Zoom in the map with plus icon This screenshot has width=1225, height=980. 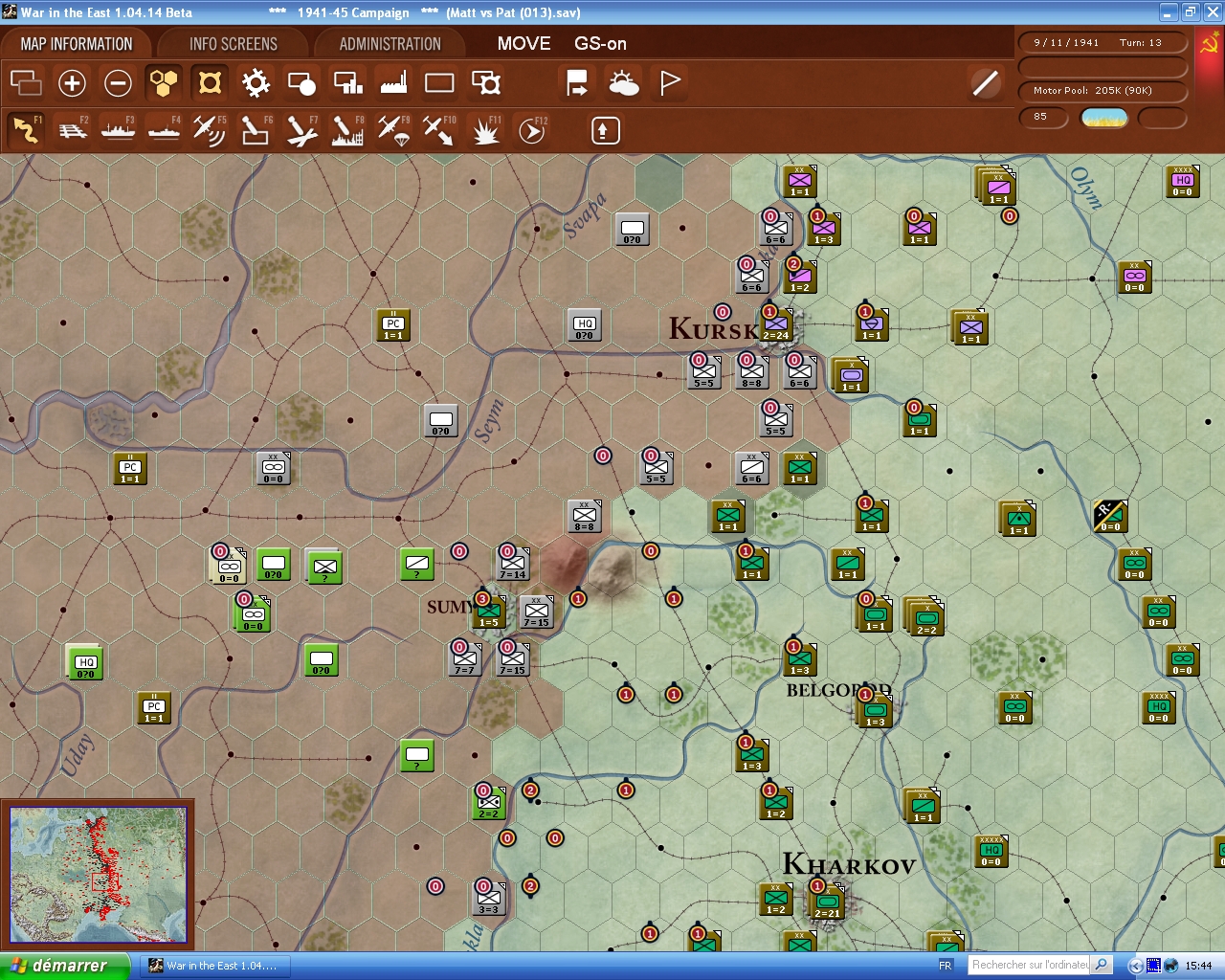tap(72, 83)
